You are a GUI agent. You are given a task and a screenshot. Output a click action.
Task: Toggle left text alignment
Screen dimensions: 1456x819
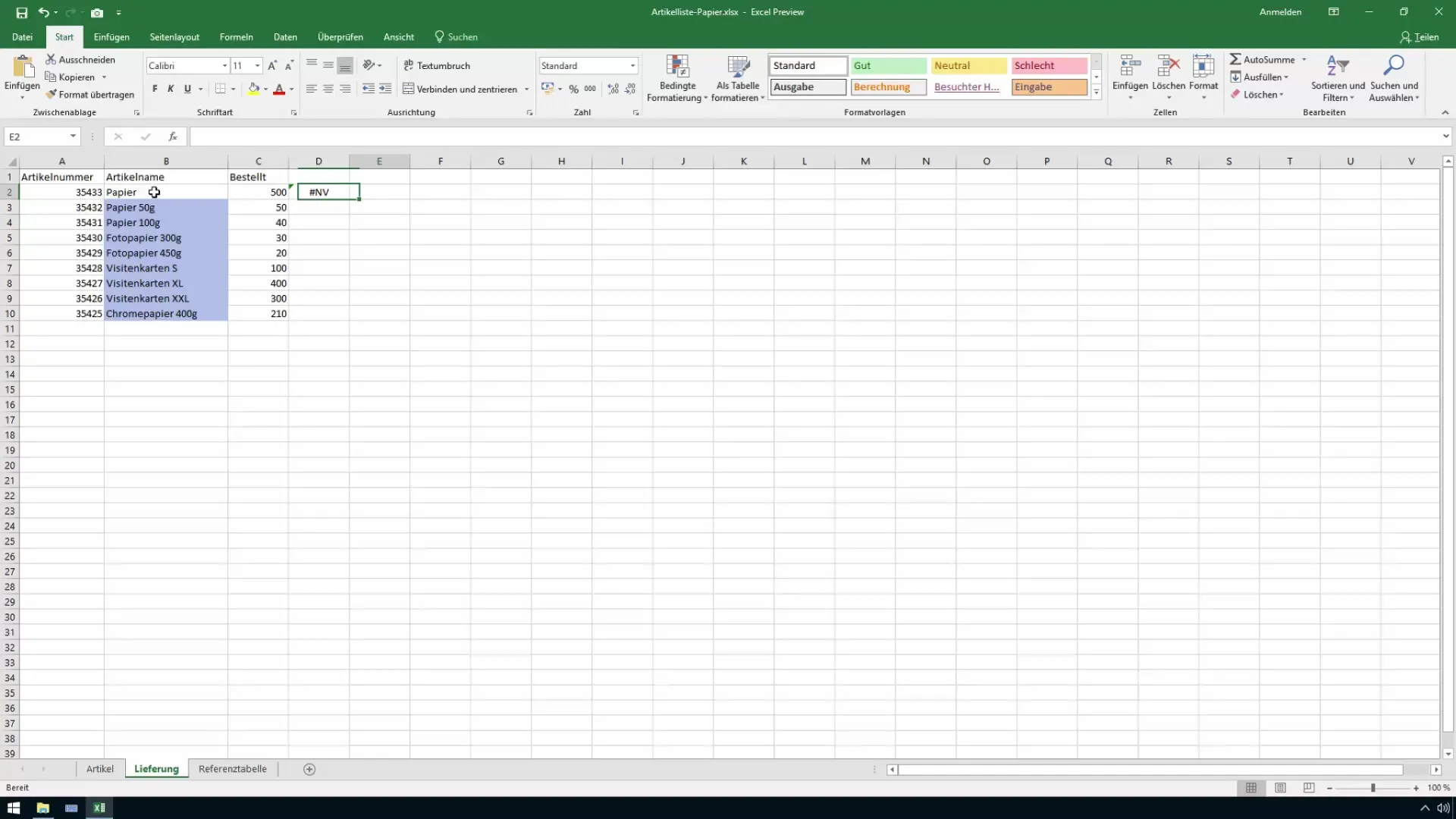pyautogui.click(x=311, y=89)
